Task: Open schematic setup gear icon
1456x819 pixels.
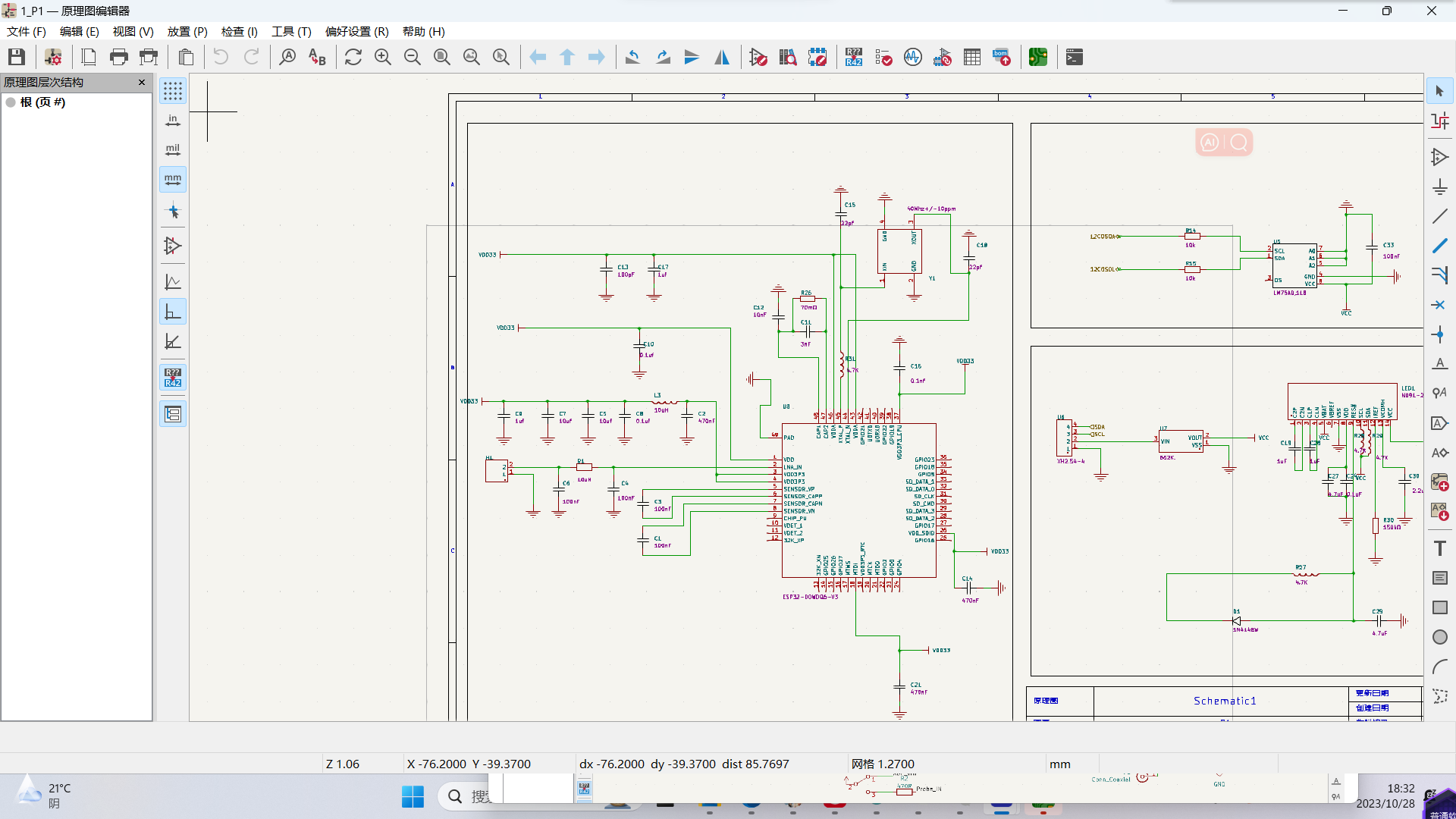Action: [x=53, y=57]
